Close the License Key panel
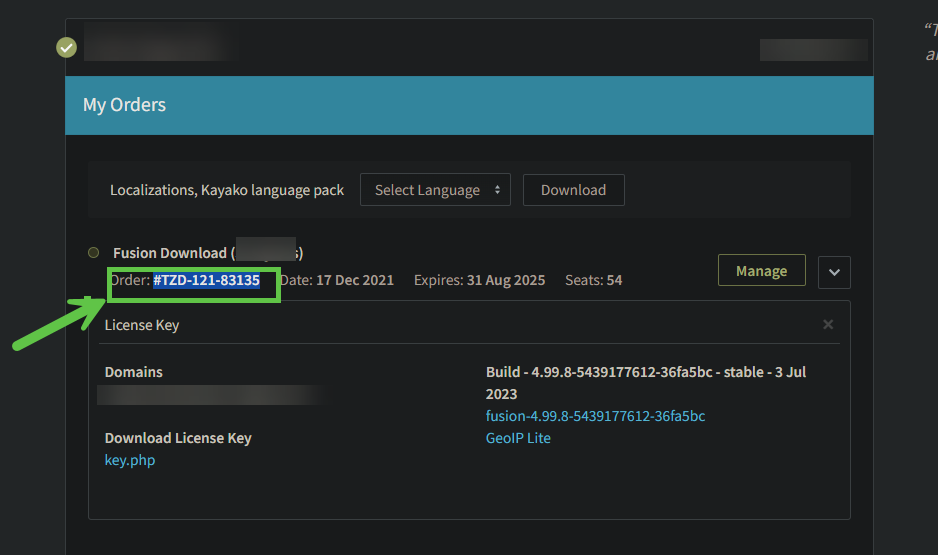Image resolution: width=938 pixels, height=555 pixels. click(828, 324)
